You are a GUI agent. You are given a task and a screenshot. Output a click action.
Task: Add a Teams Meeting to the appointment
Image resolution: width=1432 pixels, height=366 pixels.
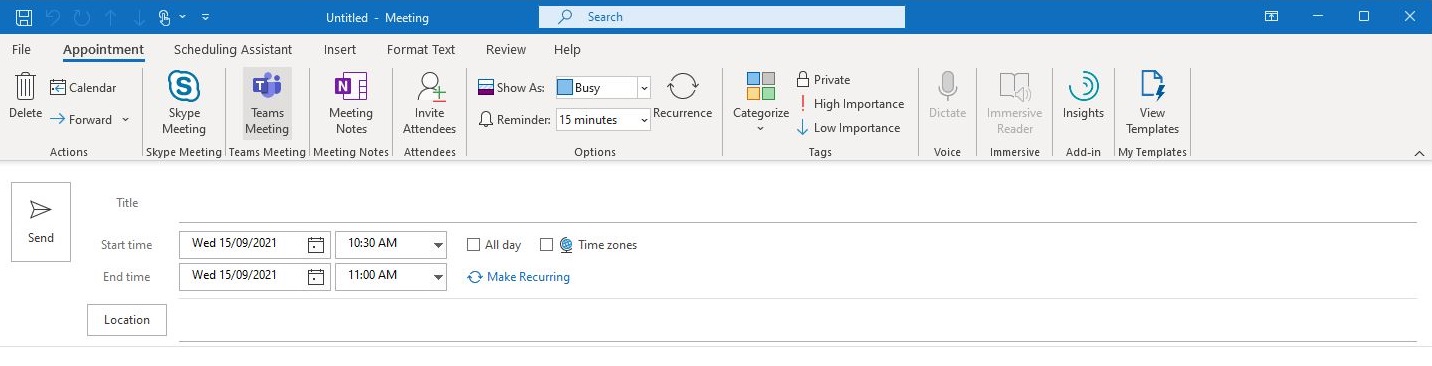(267, 104)
